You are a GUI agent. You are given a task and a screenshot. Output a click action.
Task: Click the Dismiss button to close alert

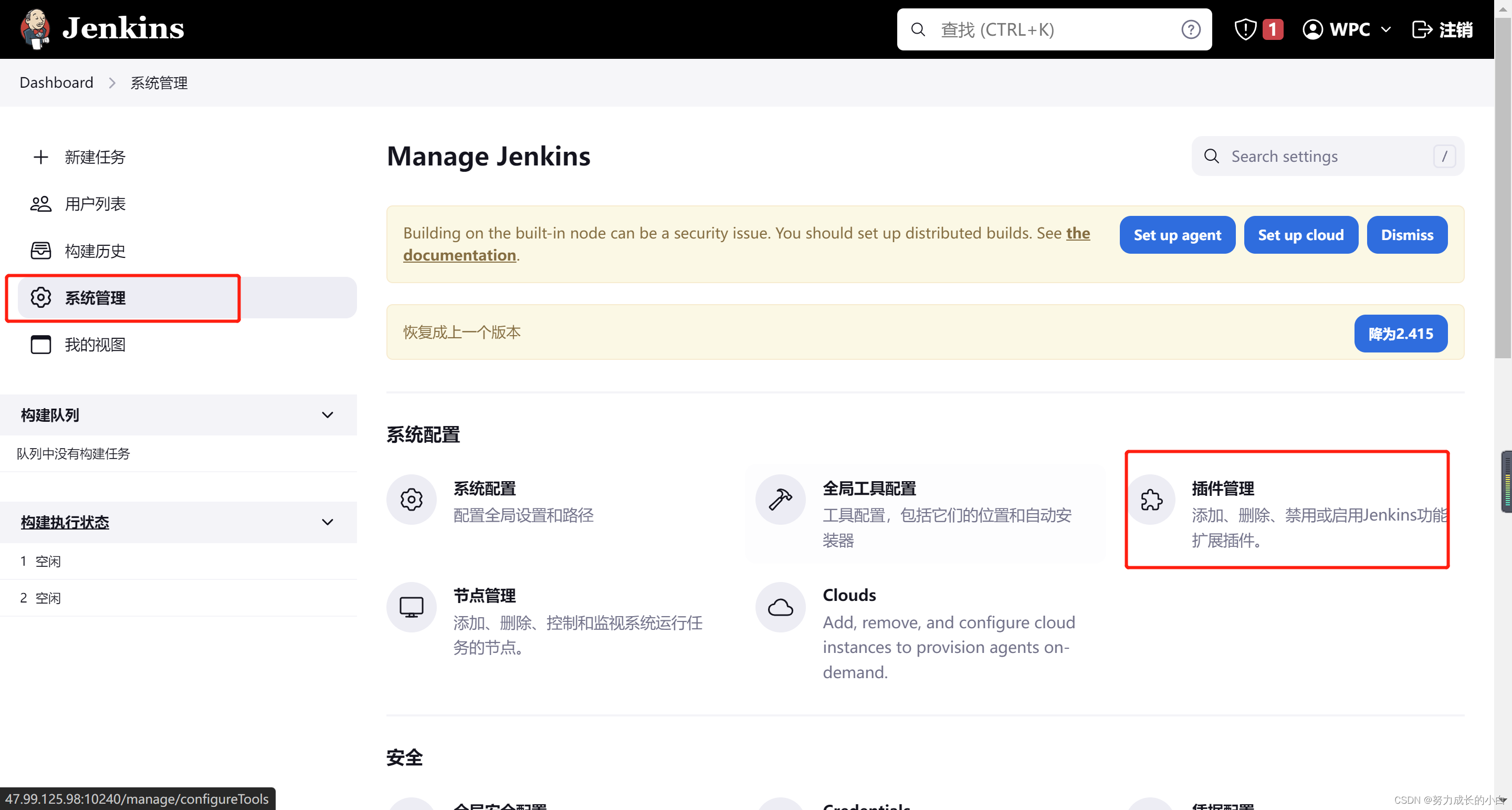point(1407,234)
